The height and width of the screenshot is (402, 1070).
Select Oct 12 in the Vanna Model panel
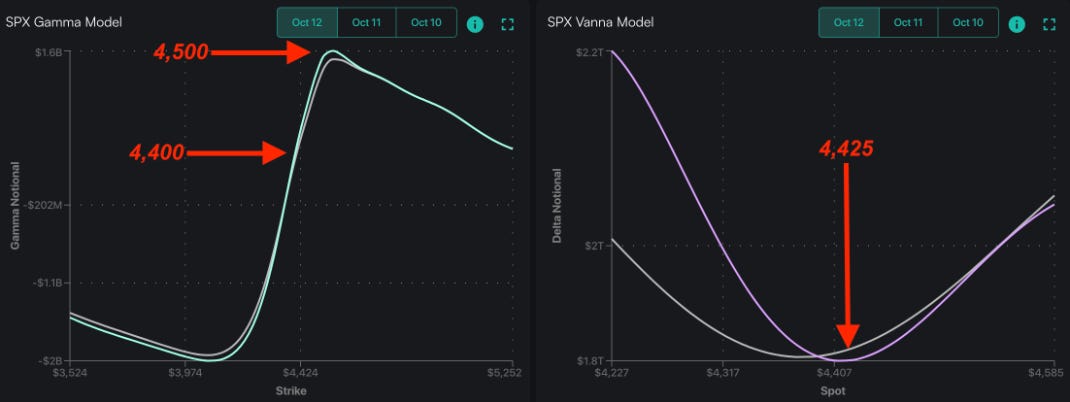tap(849, 22)
